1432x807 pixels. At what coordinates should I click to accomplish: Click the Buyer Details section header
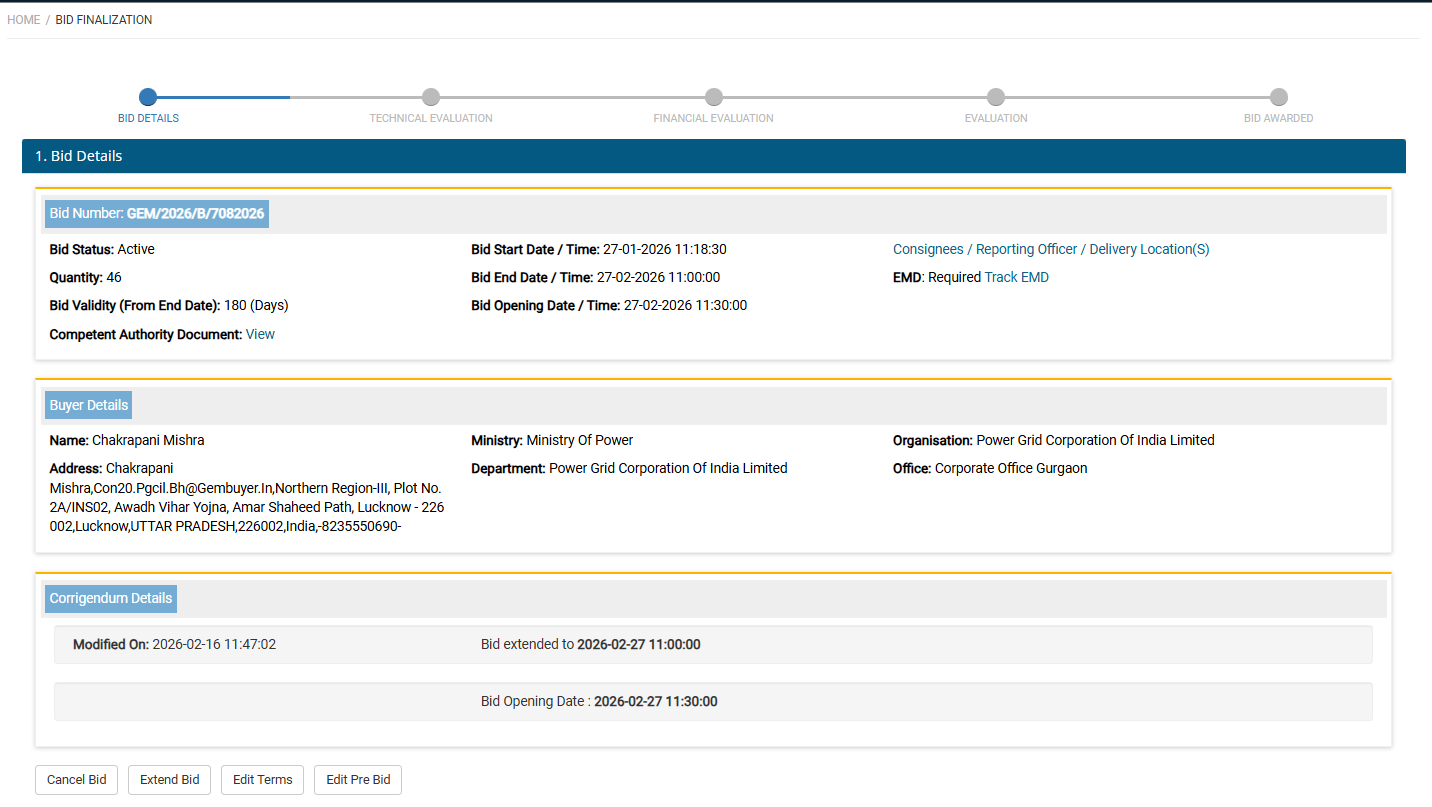tap(89, 406)
